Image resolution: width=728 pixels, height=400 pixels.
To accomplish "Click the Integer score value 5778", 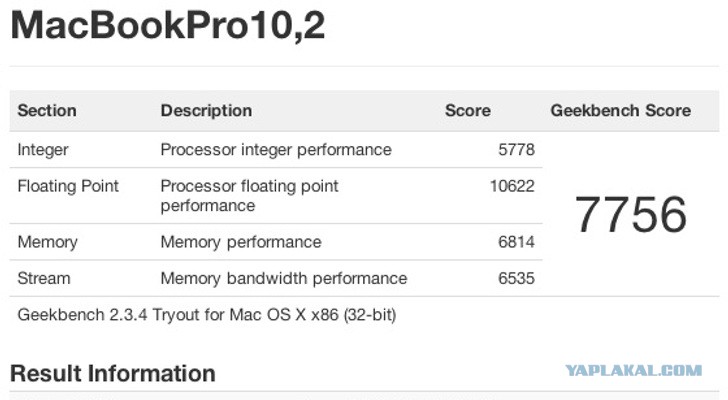I will click(516, 150).
